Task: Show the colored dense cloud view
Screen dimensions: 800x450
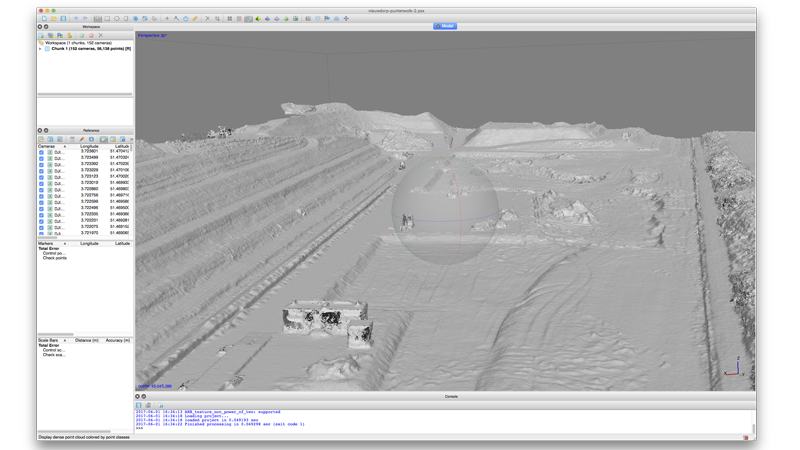Action: pyautogui.click(x=239, y=18)
